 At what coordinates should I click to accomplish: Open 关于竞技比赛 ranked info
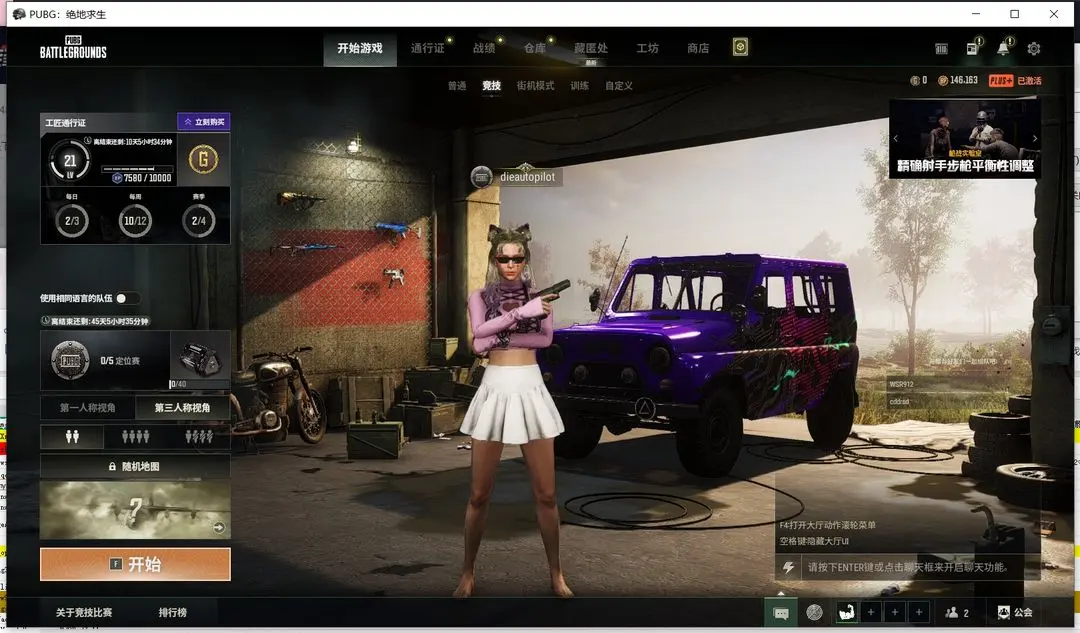pos(84,612)
